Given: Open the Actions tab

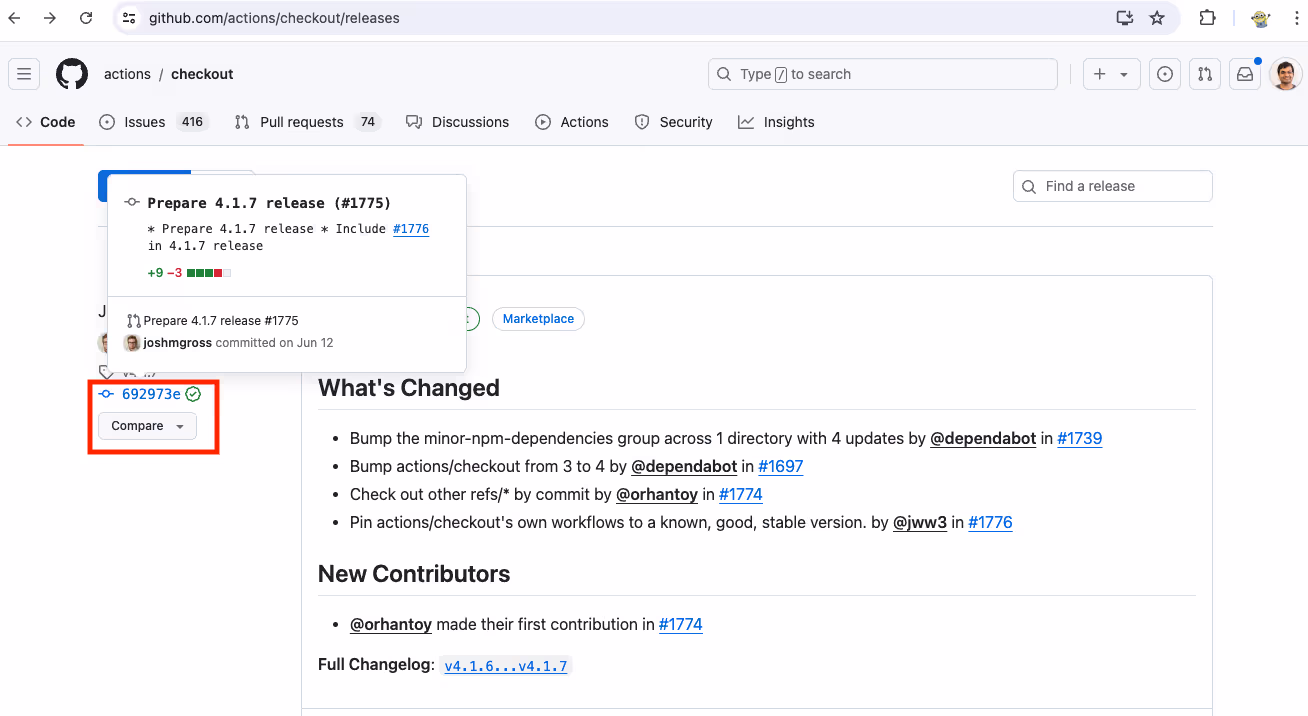Looking at the screenshot, I should point(572,122).
